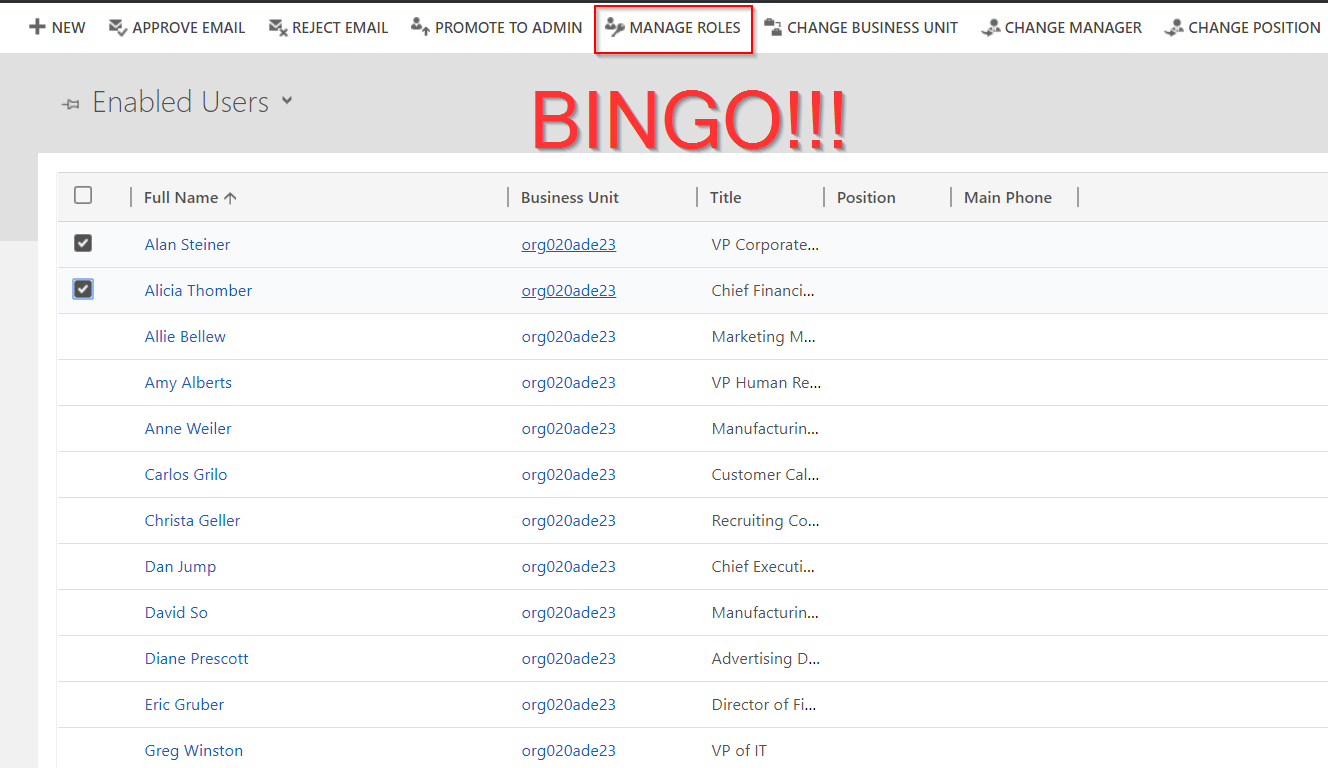
Task: Uncheck the Alicia Thomber row checkbox
Action: point(83,289)
